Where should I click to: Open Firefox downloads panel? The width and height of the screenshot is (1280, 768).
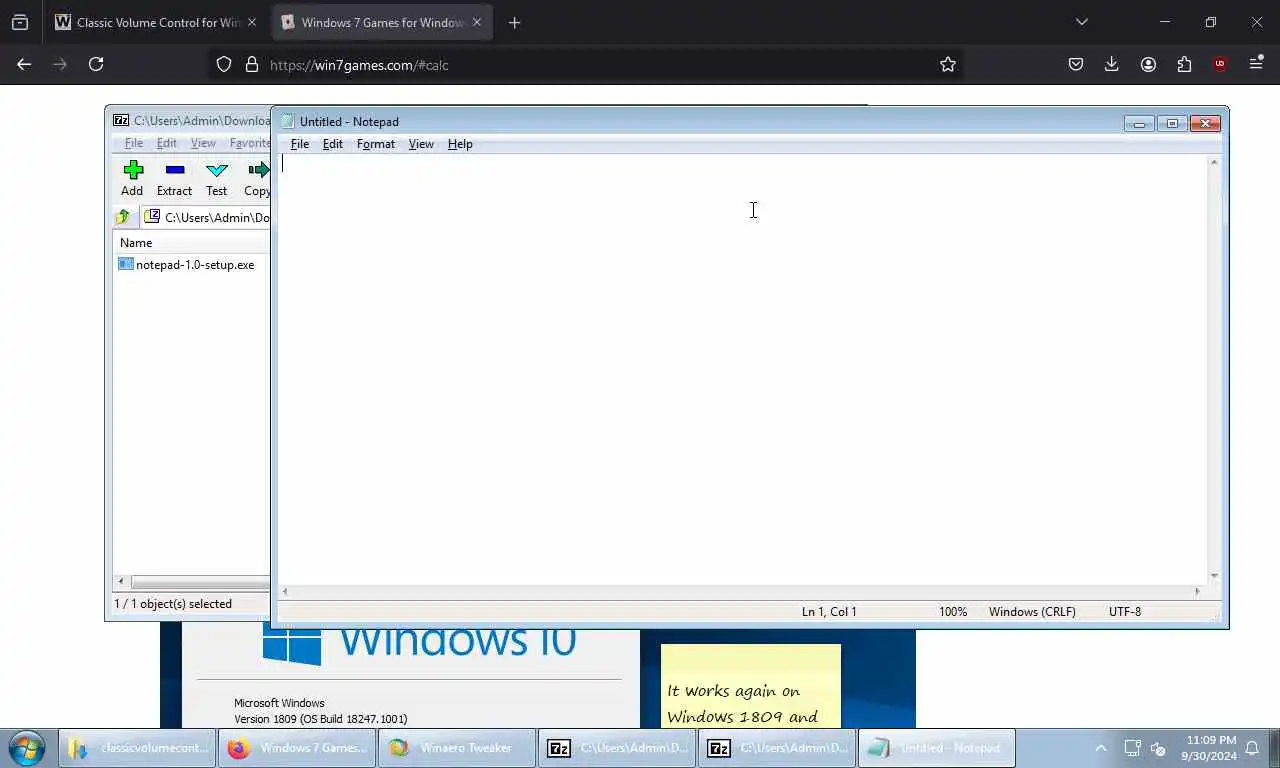point(1112,64)
